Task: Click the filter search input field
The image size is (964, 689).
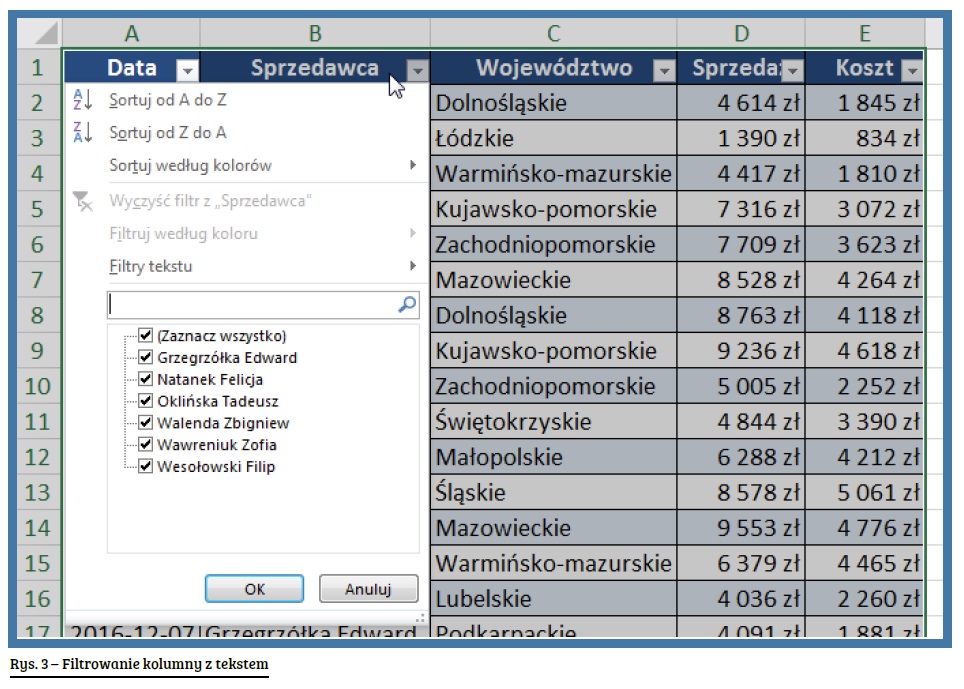Action: [x=250, y=304]
